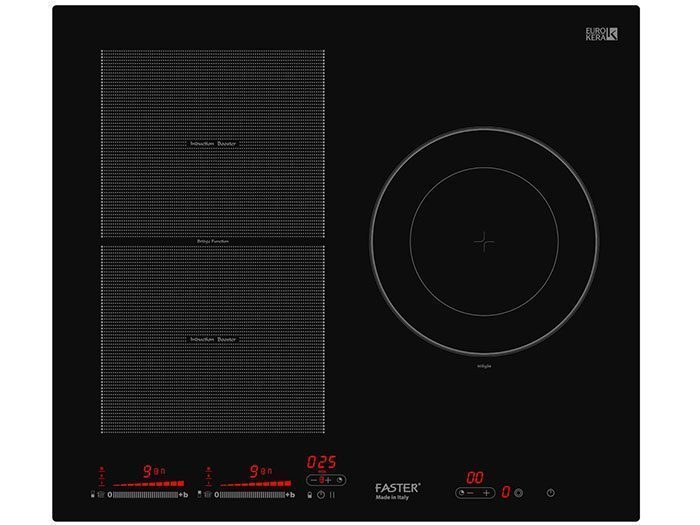Tap the round button next to the right zone's 0
Image resolution: width=700 pixels, height=525 pixels.
click(519, 493)
